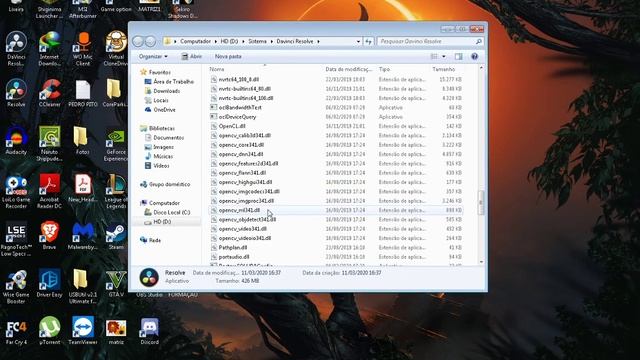Screen dimensions: 640x360
Task: Open the Naruto Shippuden game shortcut
Action: 49,144
